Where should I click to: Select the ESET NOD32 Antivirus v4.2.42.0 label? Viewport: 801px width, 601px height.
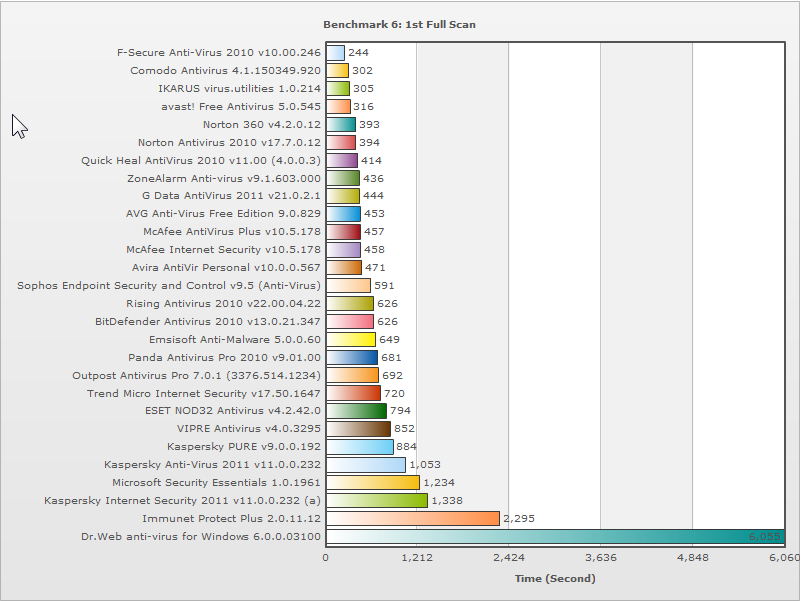point(233,410)
